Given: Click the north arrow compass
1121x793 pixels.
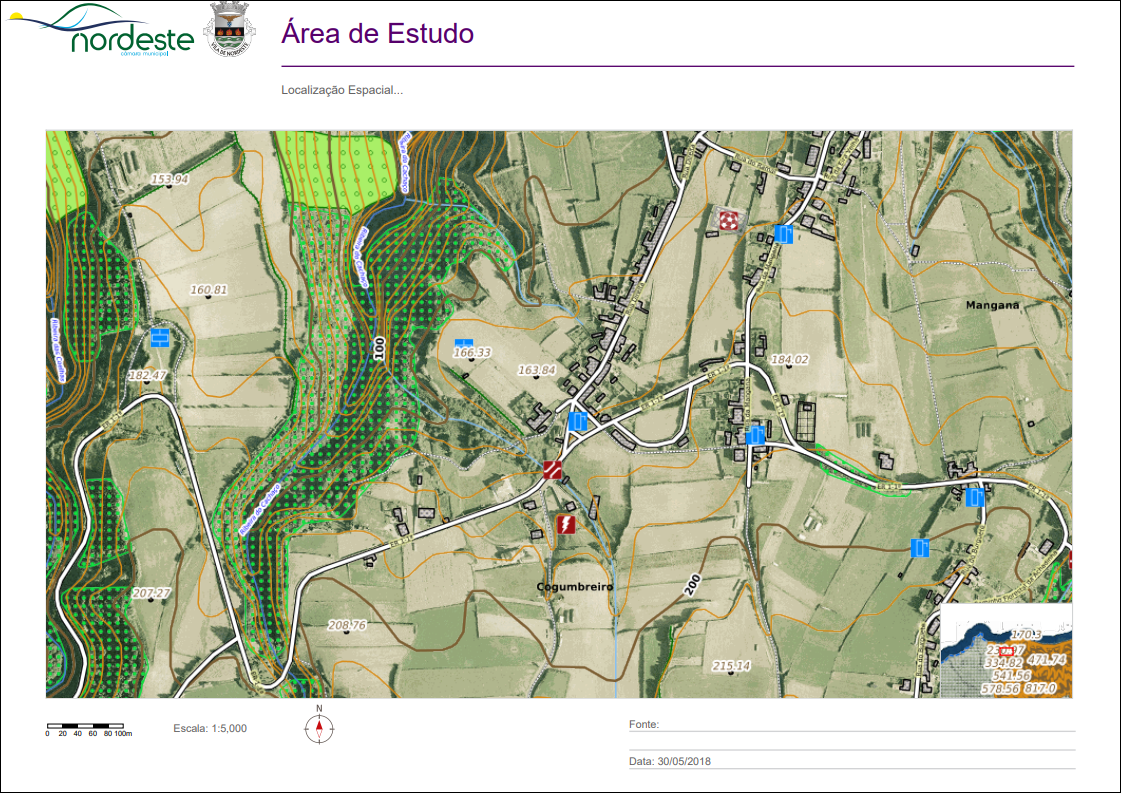Looking at the screenshot, I should point(319,728).
